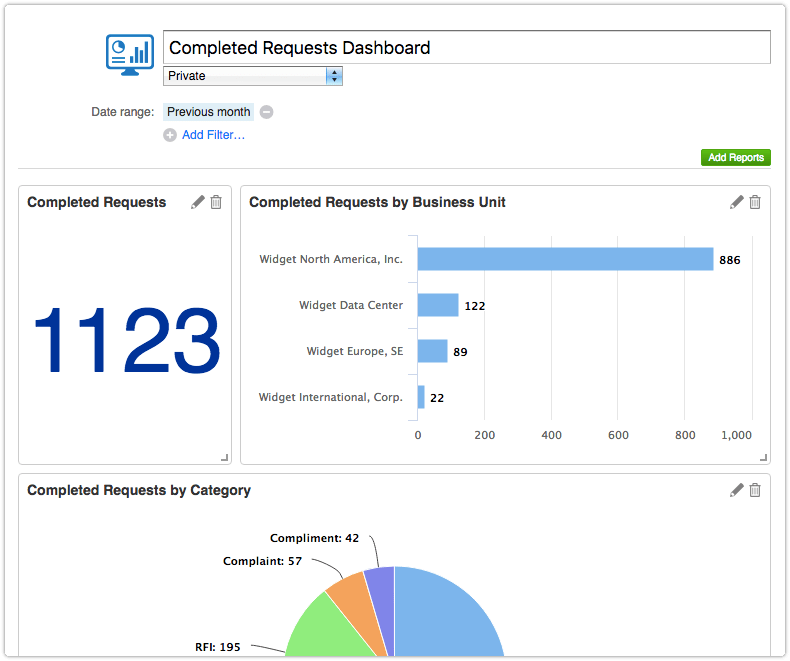Click the plus icon beside Add Filter
Screen dimensions: 790x661
[x=170, y=135]
